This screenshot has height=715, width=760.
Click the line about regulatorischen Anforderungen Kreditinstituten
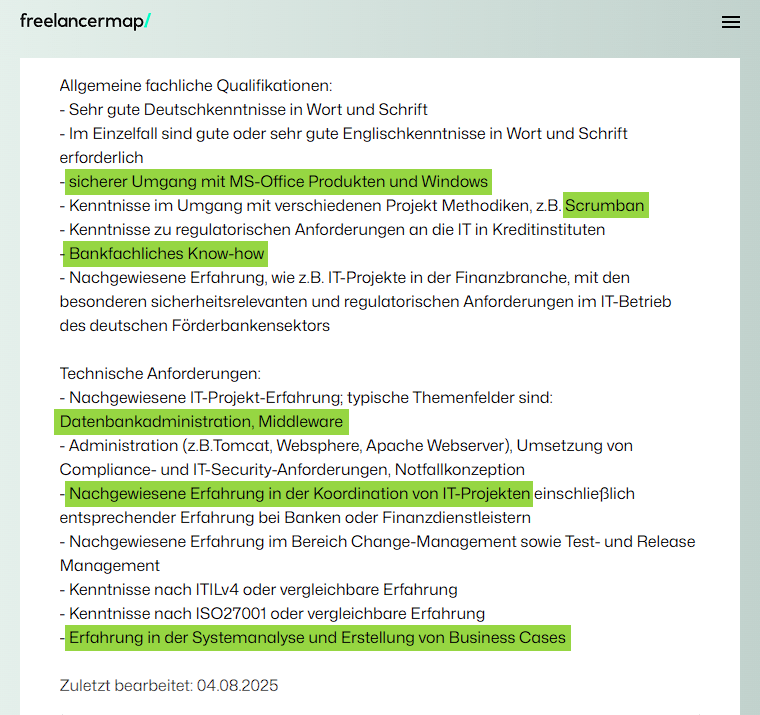pos(332,230)
